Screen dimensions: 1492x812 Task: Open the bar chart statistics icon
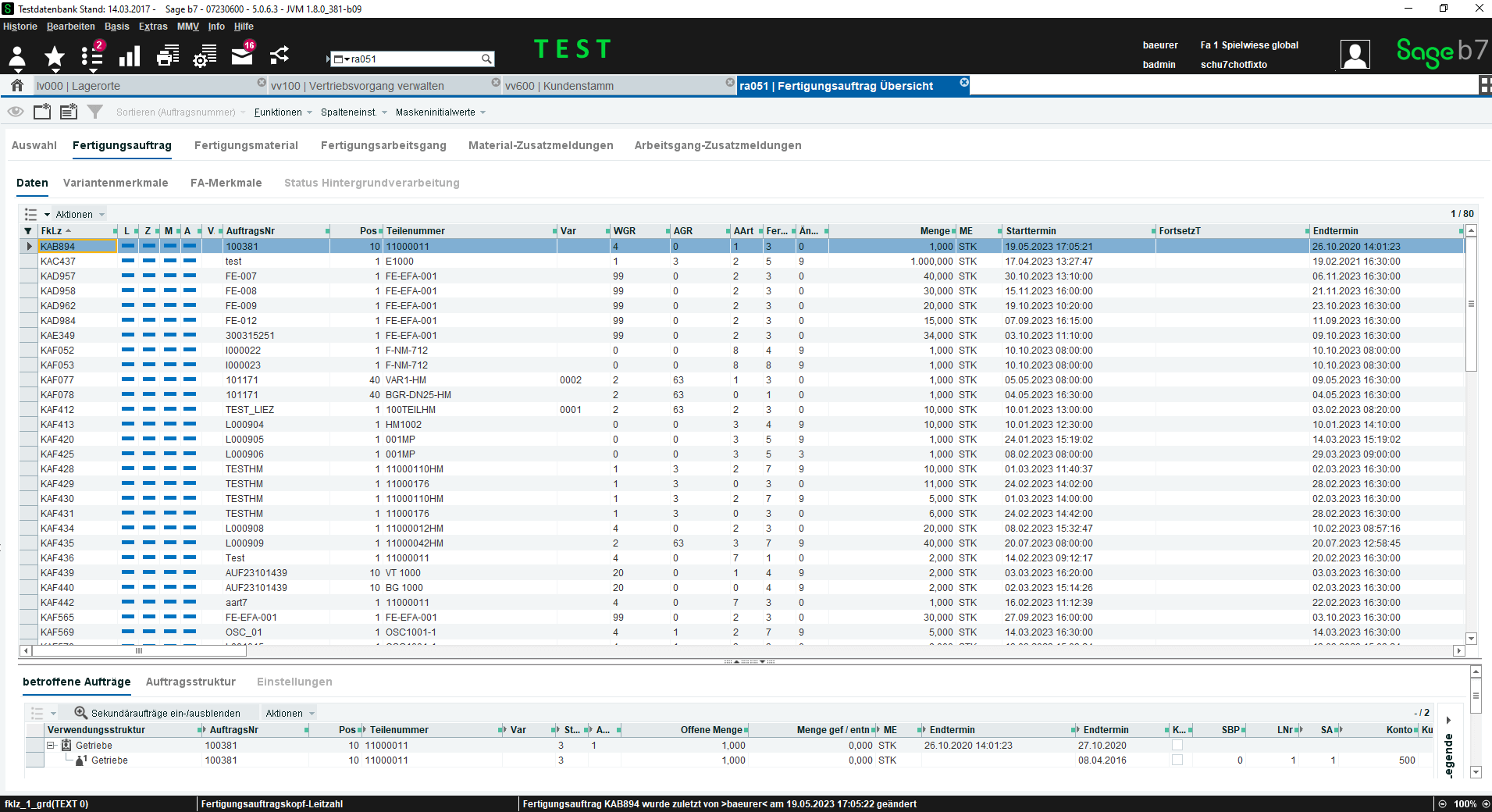tap(130, 56)
